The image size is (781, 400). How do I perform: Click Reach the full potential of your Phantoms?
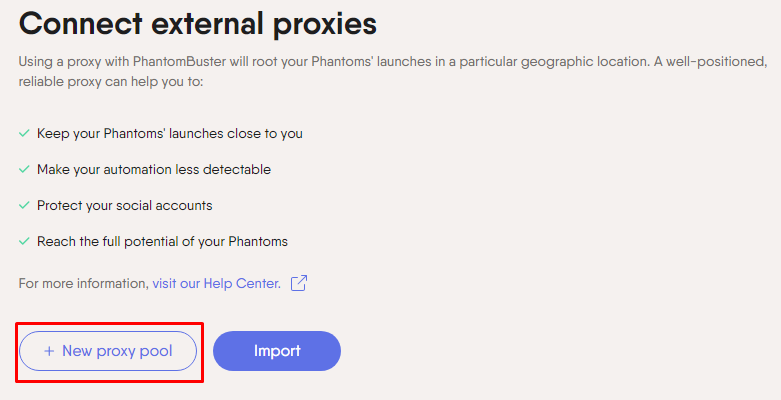click(162, 242)
